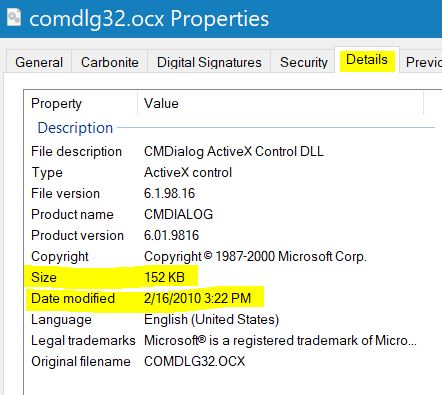Image resolution: width=442 pixels, height=395 pixels.
Task: Switch to the Security tab
Action: pos(304,62)
